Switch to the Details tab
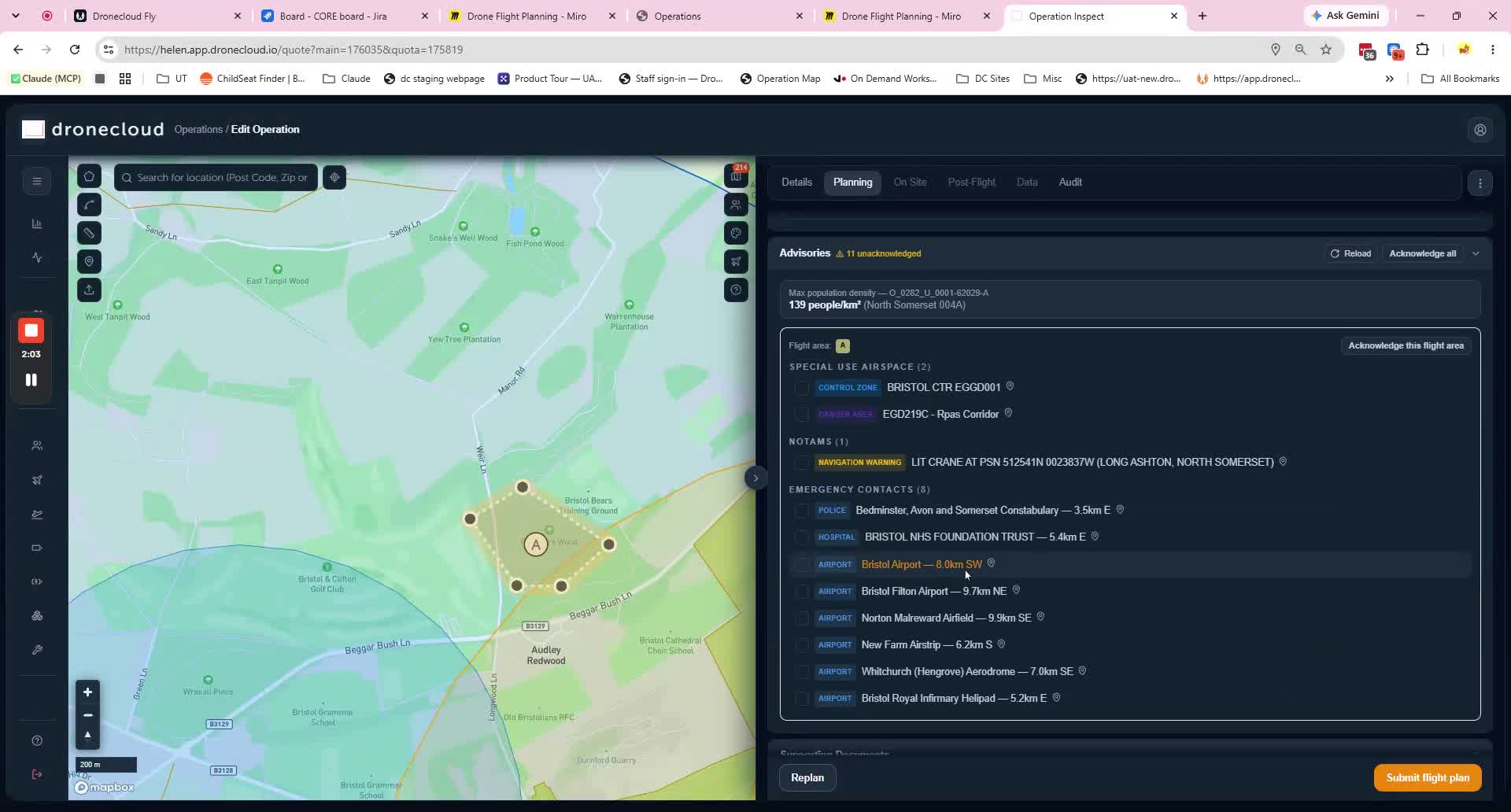1511x812 pixels. 796,182
